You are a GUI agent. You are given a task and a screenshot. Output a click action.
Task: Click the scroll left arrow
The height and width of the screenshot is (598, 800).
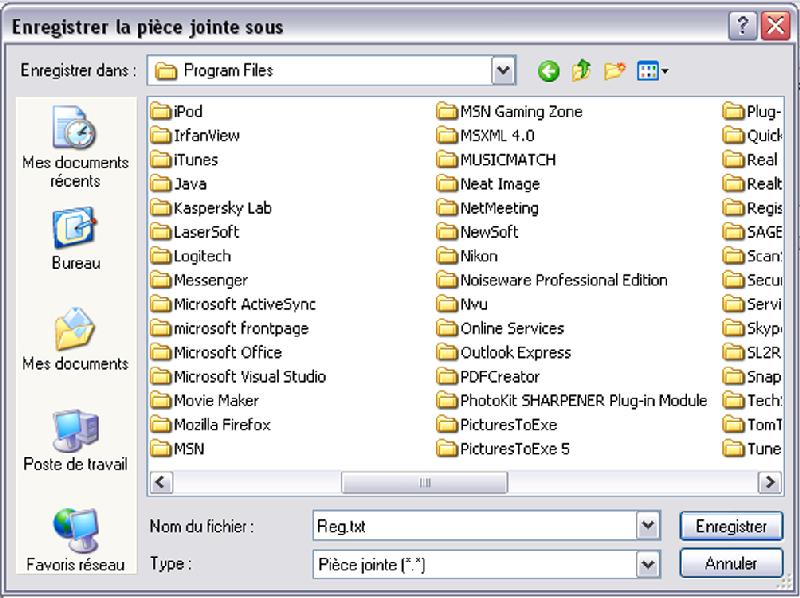161,482
